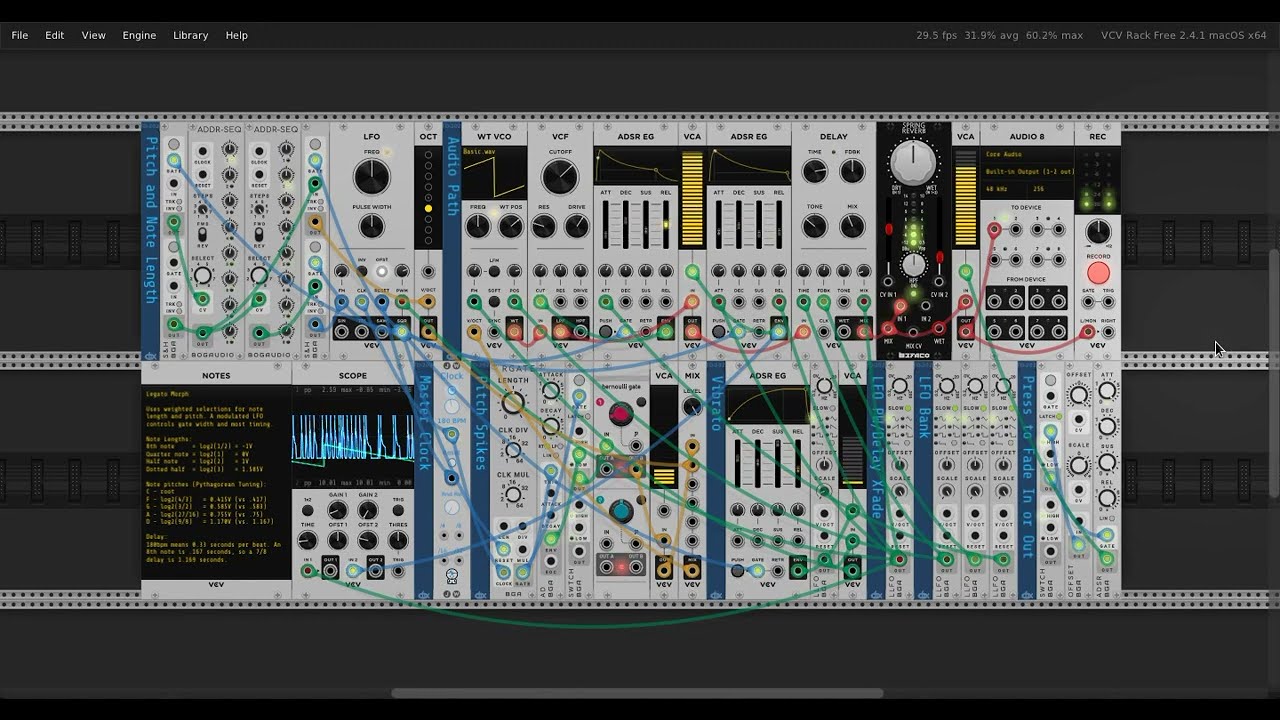
Task: Open the WT VCO Basic.wav wavetable display
Action: point(494,174)
